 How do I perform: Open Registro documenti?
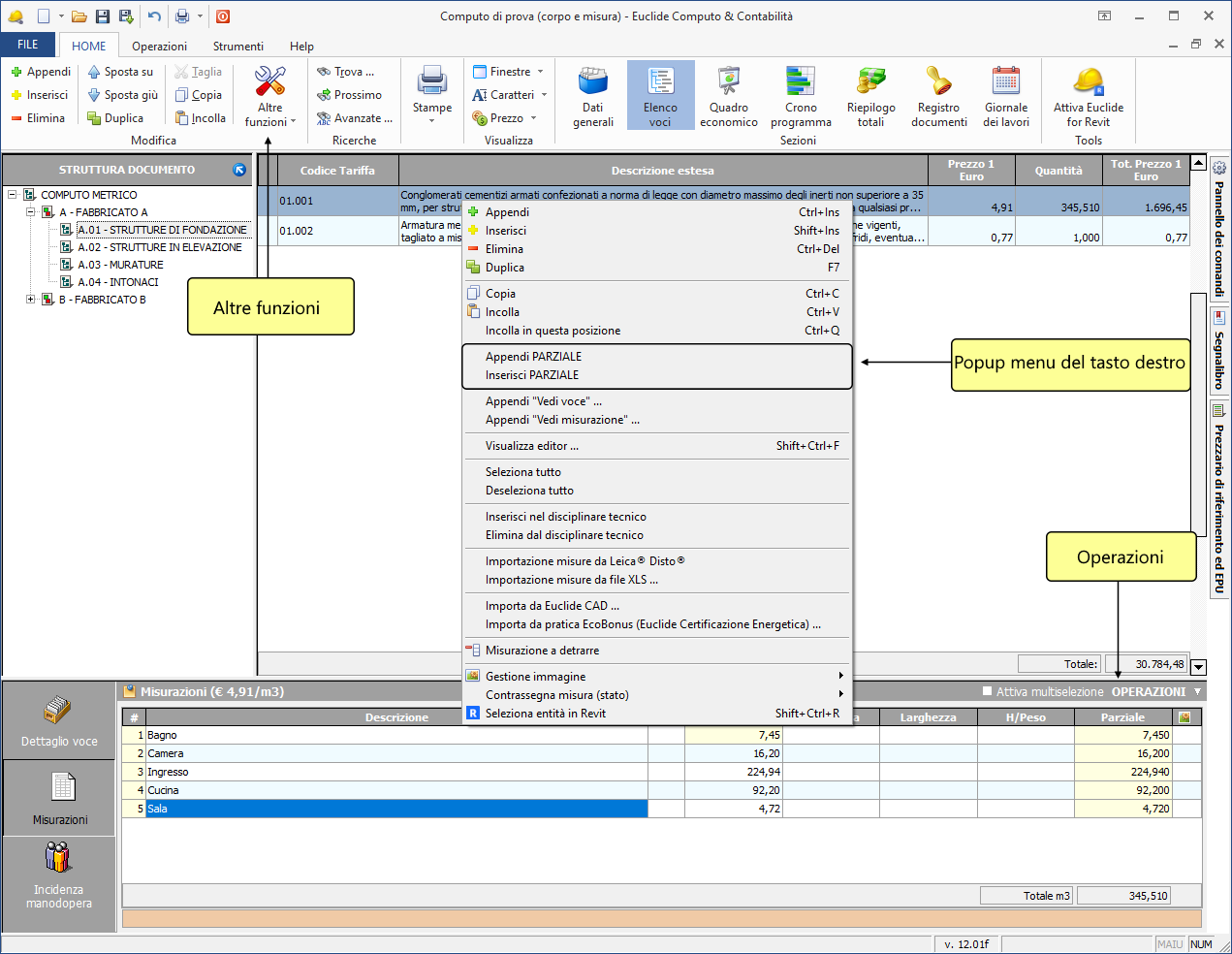tap(938, 96)
